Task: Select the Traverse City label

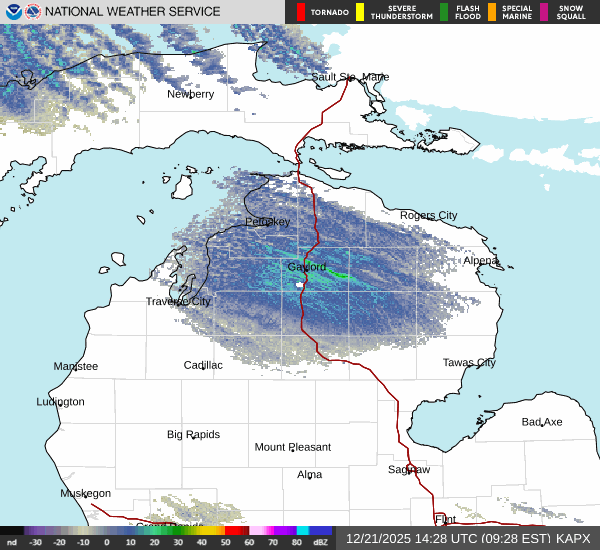Action: pyautogui.click(x=178, y=301)
